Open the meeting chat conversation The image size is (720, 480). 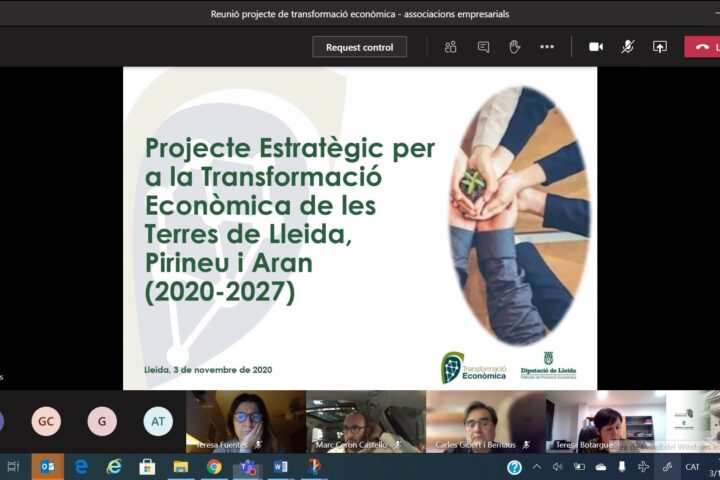[x=483, y=47]
